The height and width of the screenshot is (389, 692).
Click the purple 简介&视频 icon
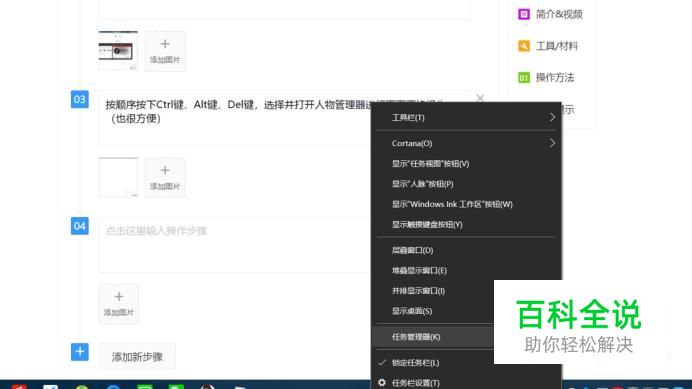(x=523, y=14)
